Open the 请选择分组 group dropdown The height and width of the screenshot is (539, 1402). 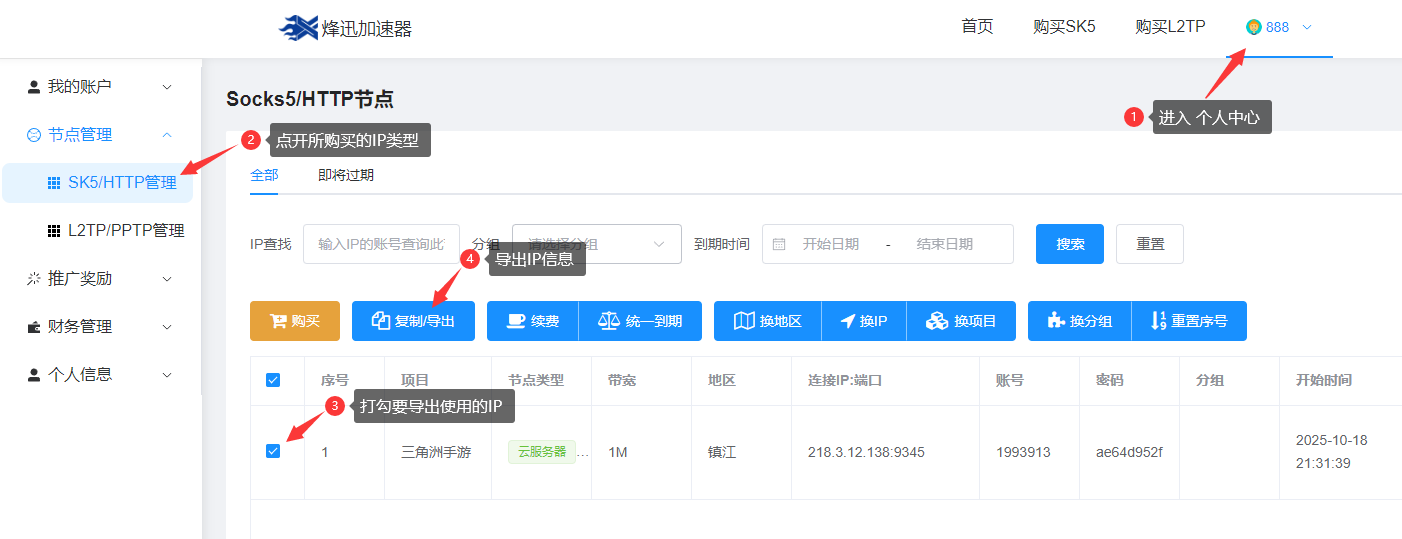[597, 244]
